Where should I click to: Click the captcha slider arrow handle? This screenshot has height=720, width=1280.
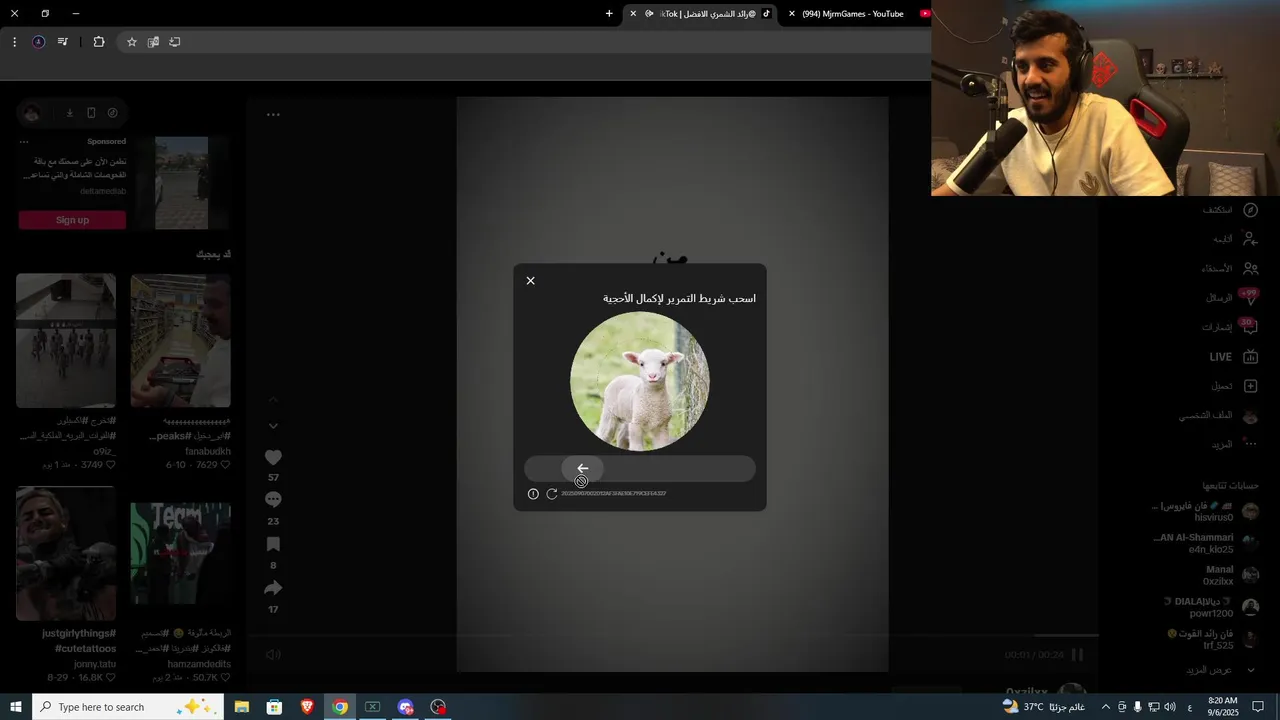pyautogui.click(x=582, y=468)
